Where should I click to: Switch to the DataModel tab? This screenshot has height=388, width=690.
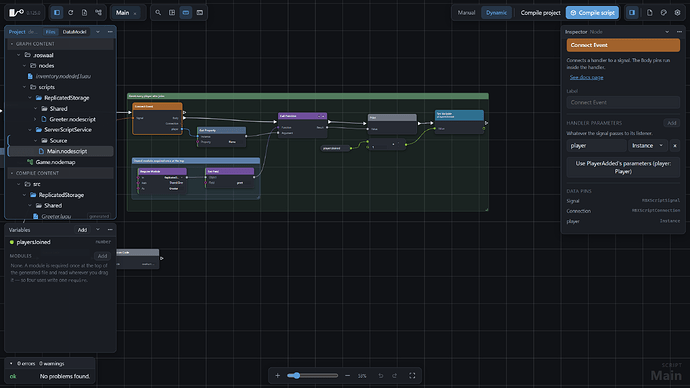74,32
